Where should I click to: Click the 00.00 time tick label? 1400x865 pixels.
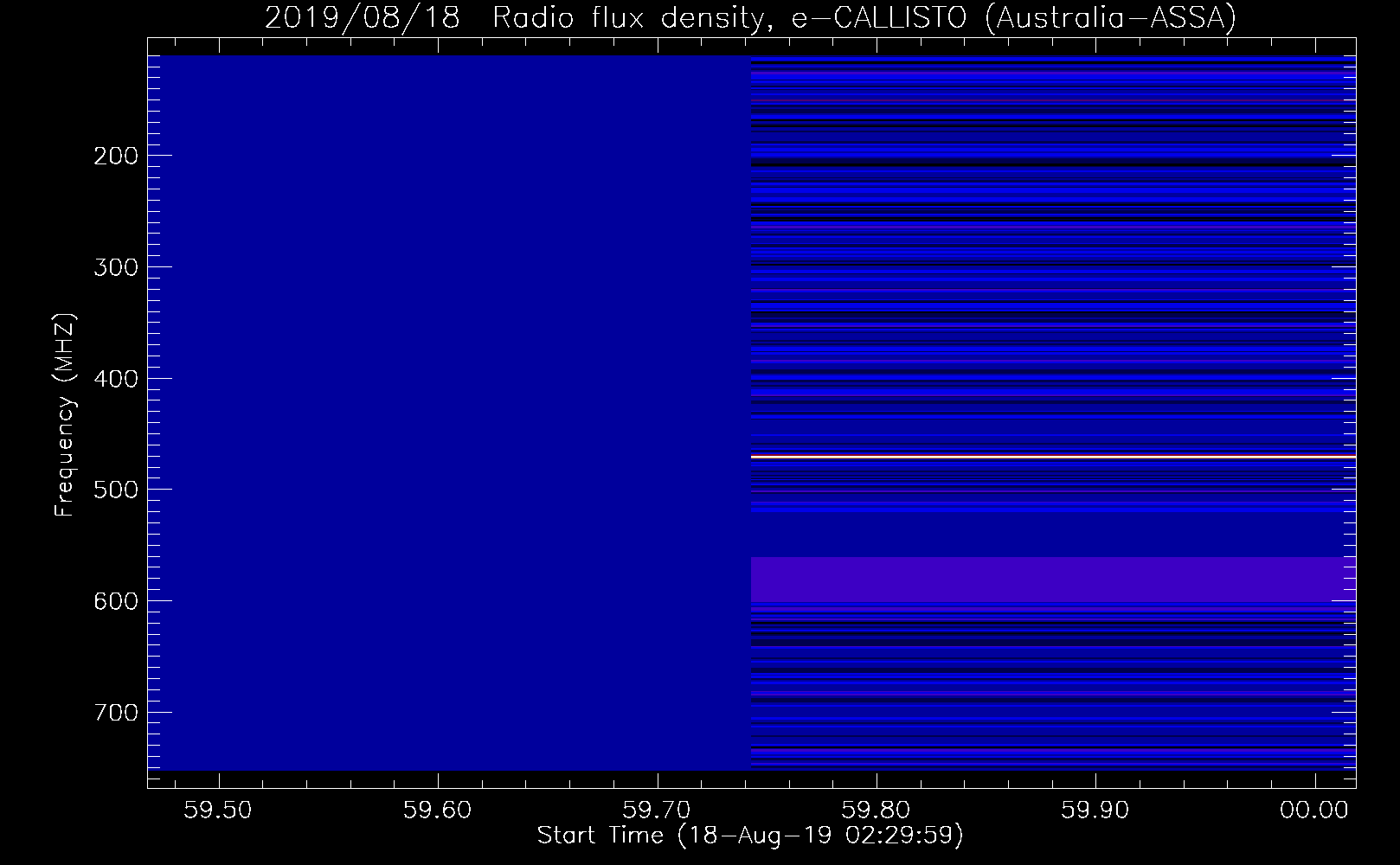[x=1314, y=811]
